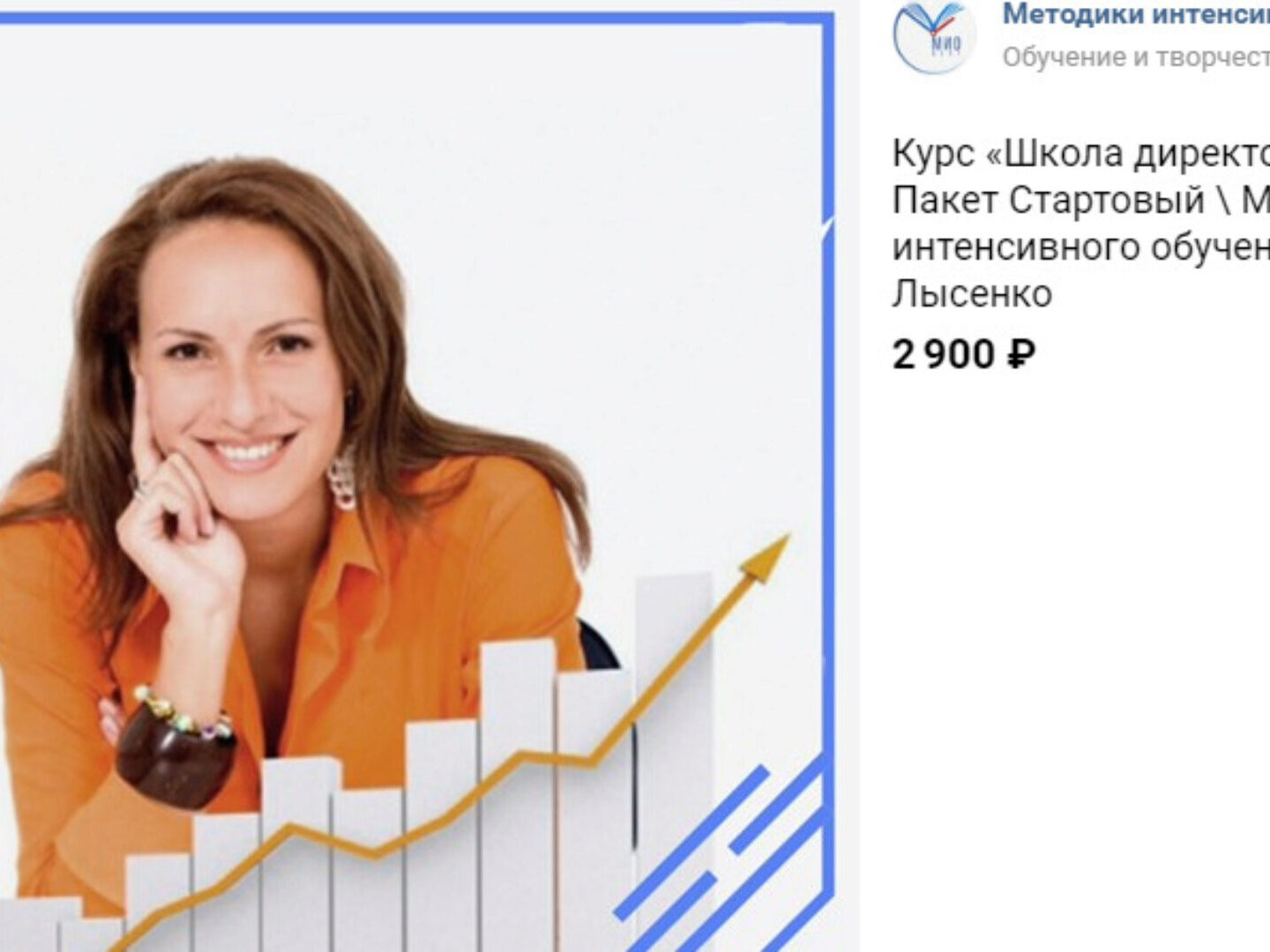
Task: Click the Обучение и творчест subtitle
Action: (1136, 57)
